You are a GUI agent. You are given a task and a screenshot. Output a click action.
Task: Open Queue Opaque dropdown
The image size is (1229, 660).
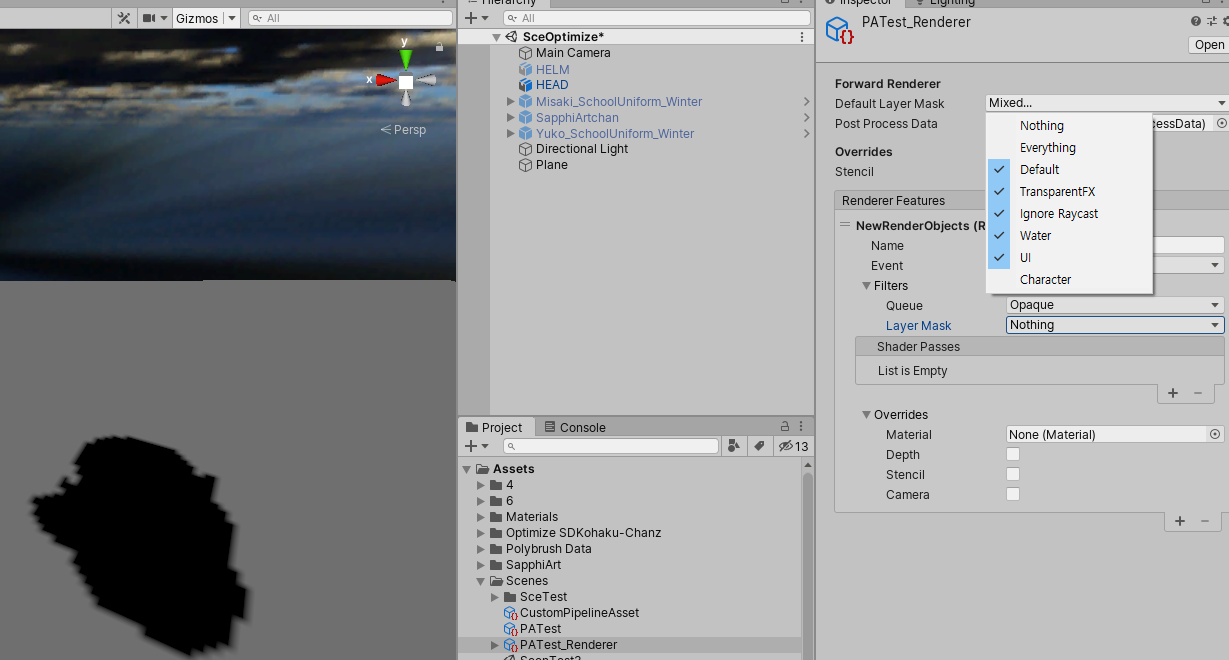pyautogui.click(x=1115, y=305)
